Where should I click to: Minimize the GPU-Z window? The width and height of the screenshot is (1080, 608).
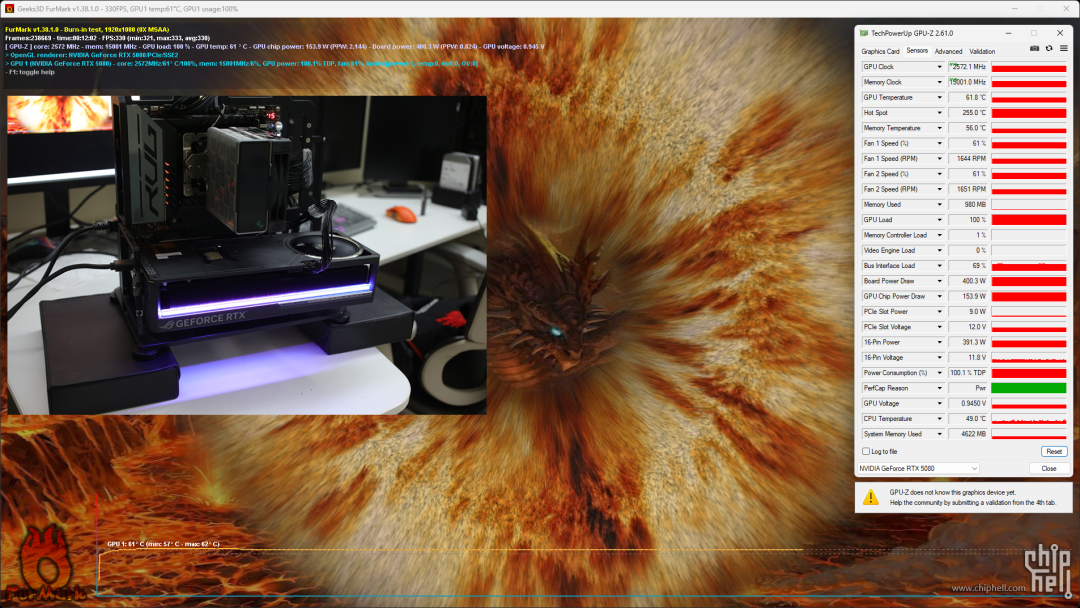pos(1008,33)
